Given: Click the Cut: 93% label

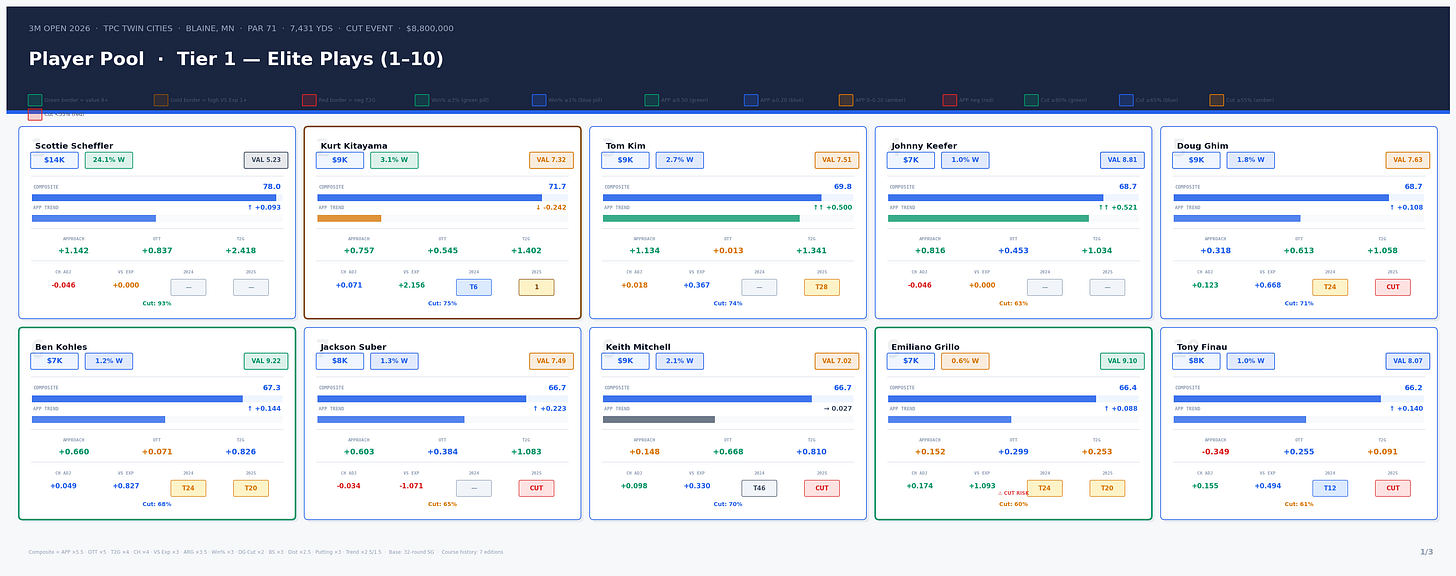Looking at the screenshot, I should [157, 303].
